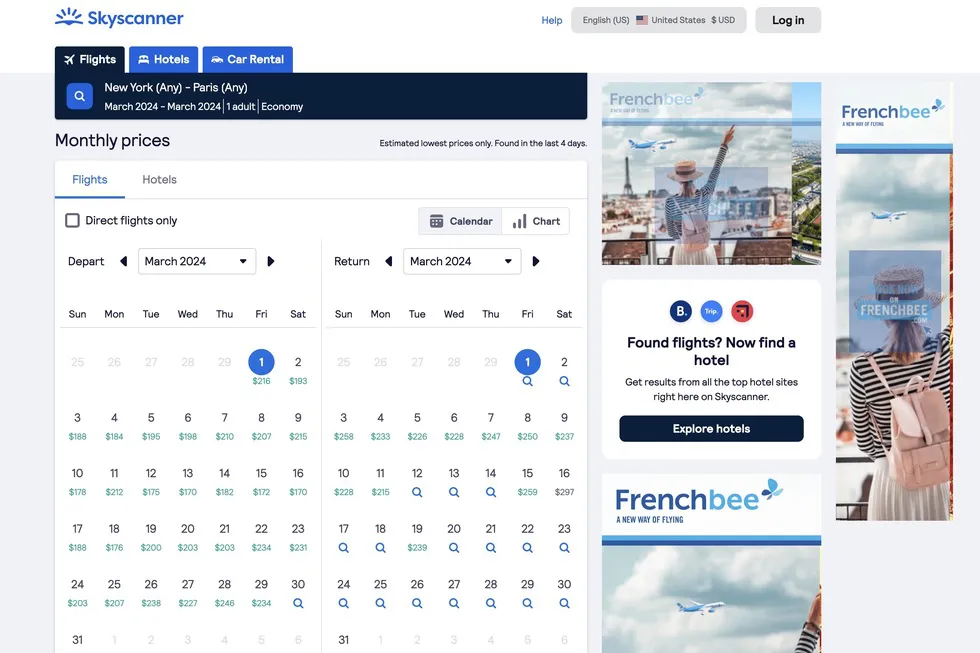Open the Return month dropdown
This screenshot has width=980, height=653.
pyautogui.click(x=462, y=261)
